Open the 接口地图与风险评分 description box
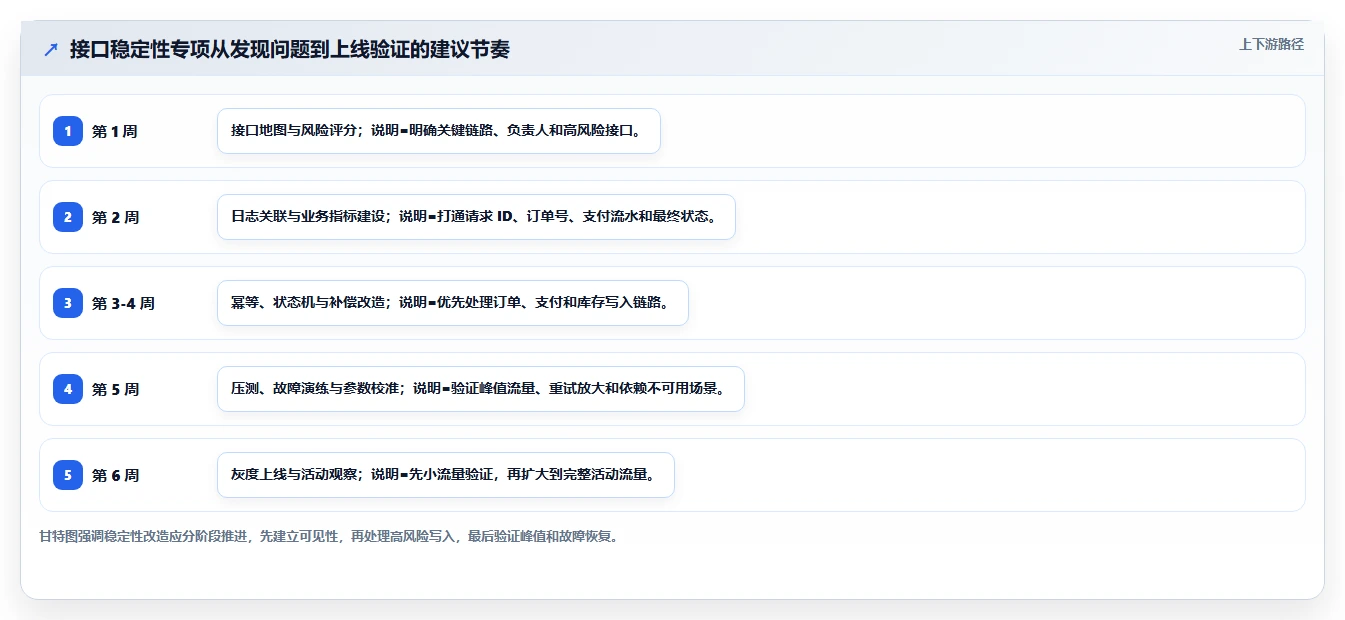This screenshot has width=1345, height=620. [x=439, y=131]
